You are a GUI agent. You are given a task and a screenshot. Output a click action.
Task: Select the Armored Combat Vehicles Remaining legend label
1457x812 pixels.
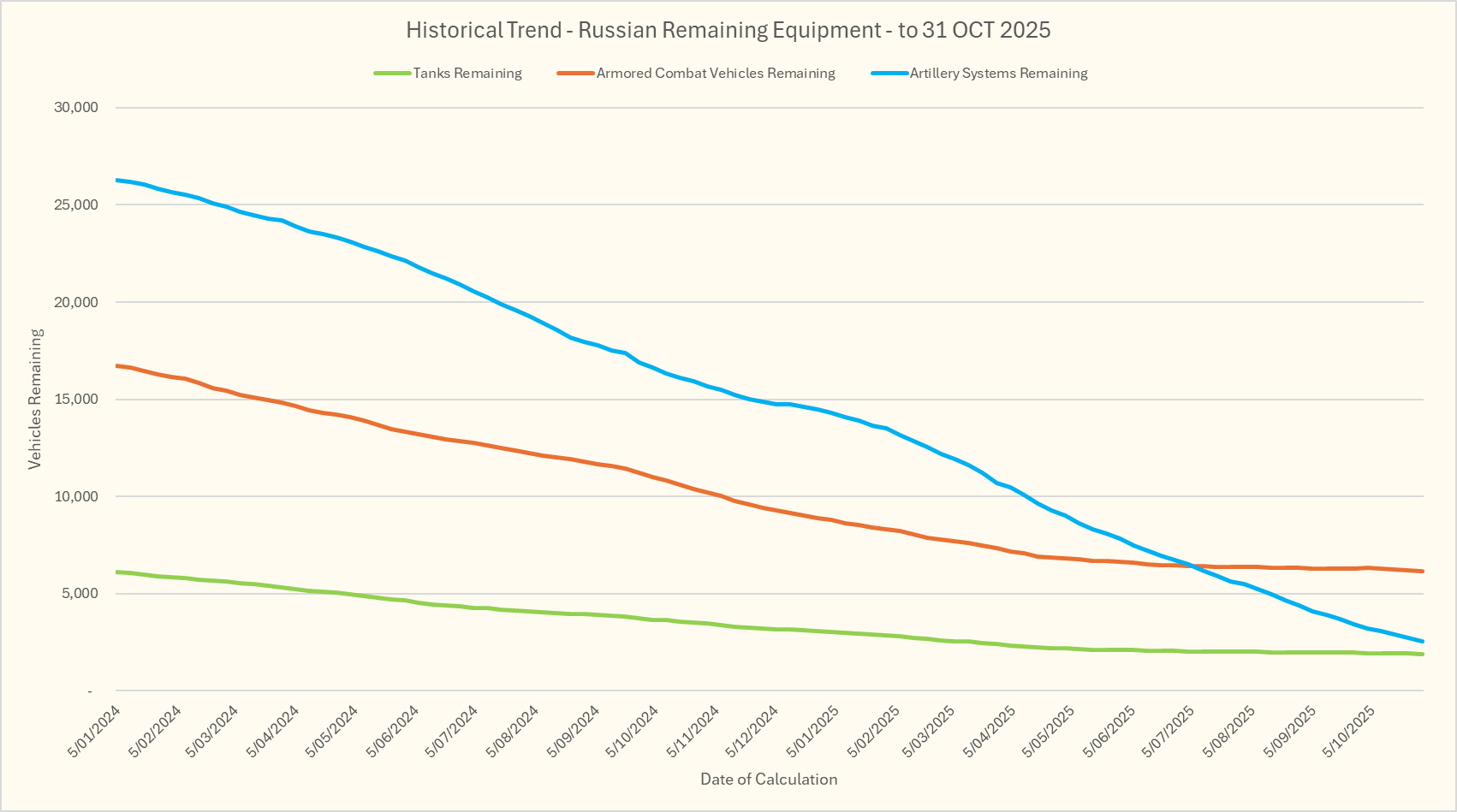[716, 74]
